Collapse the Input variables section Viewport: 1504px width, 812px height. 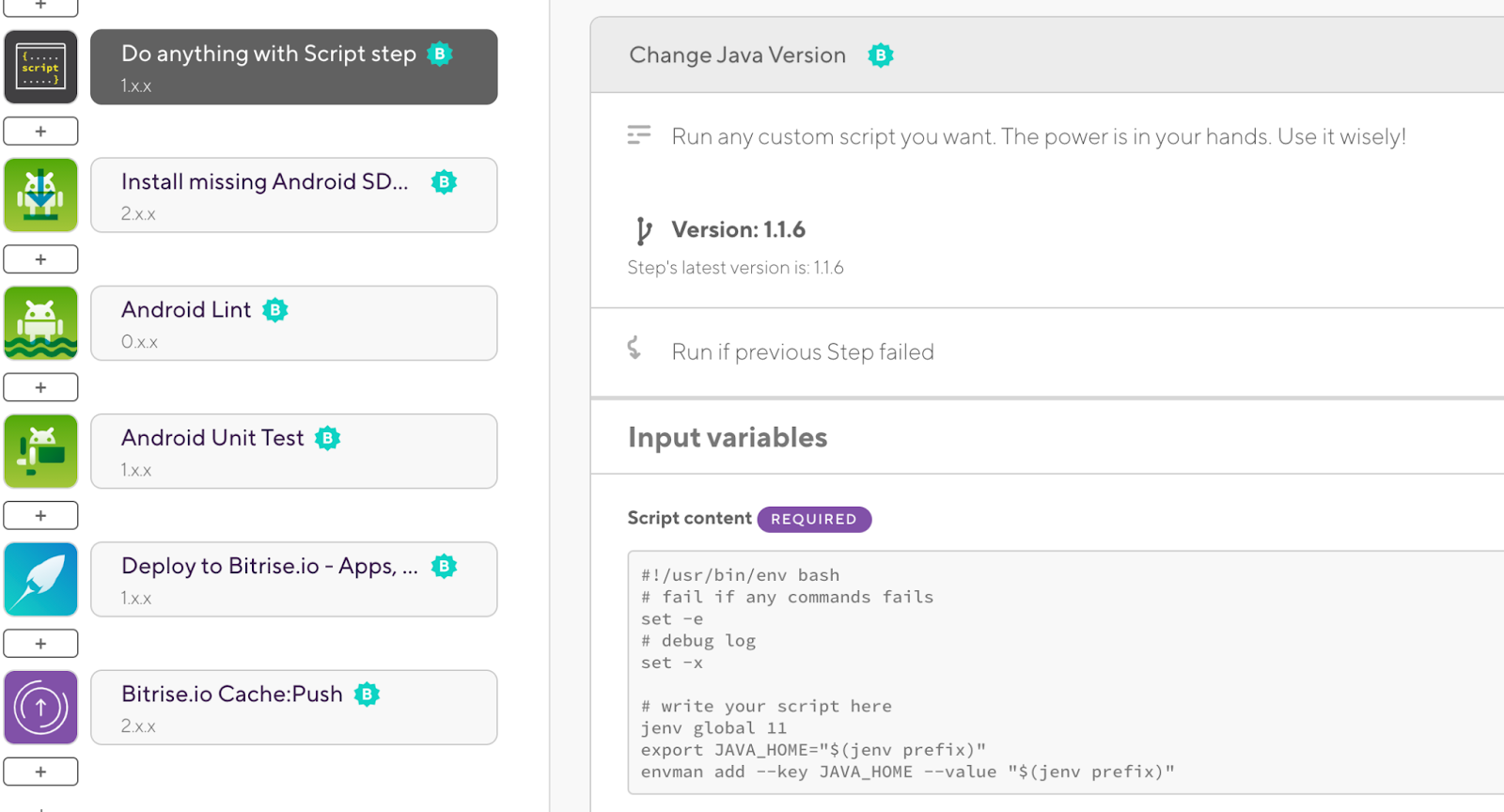coord(728,438)
